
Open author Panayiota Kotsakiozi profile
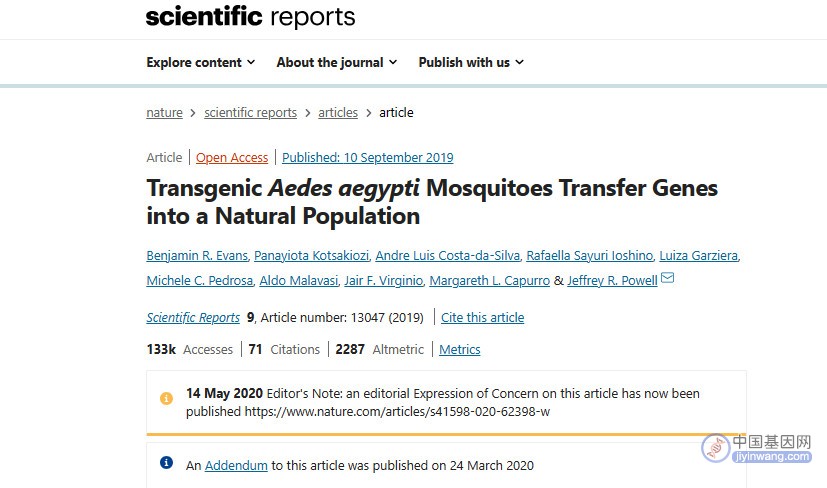311,255
